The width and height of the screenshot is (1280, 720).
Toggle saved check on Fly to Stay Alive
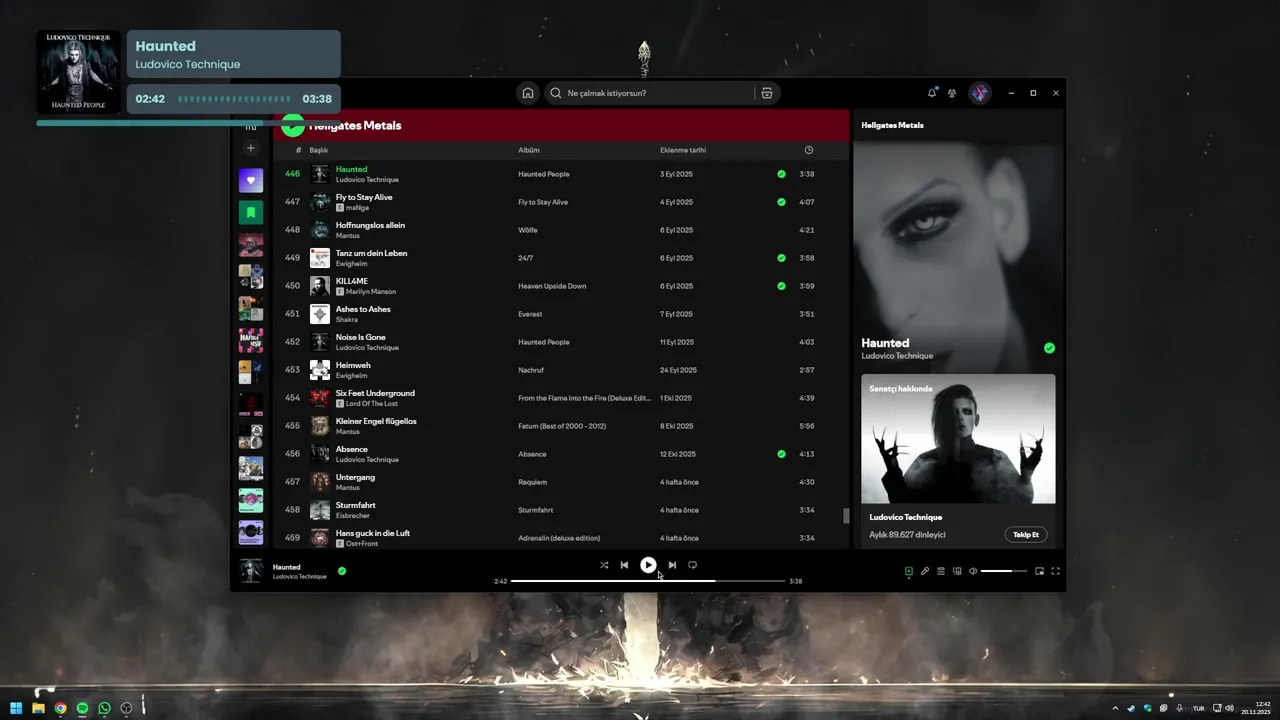[782, 202]
